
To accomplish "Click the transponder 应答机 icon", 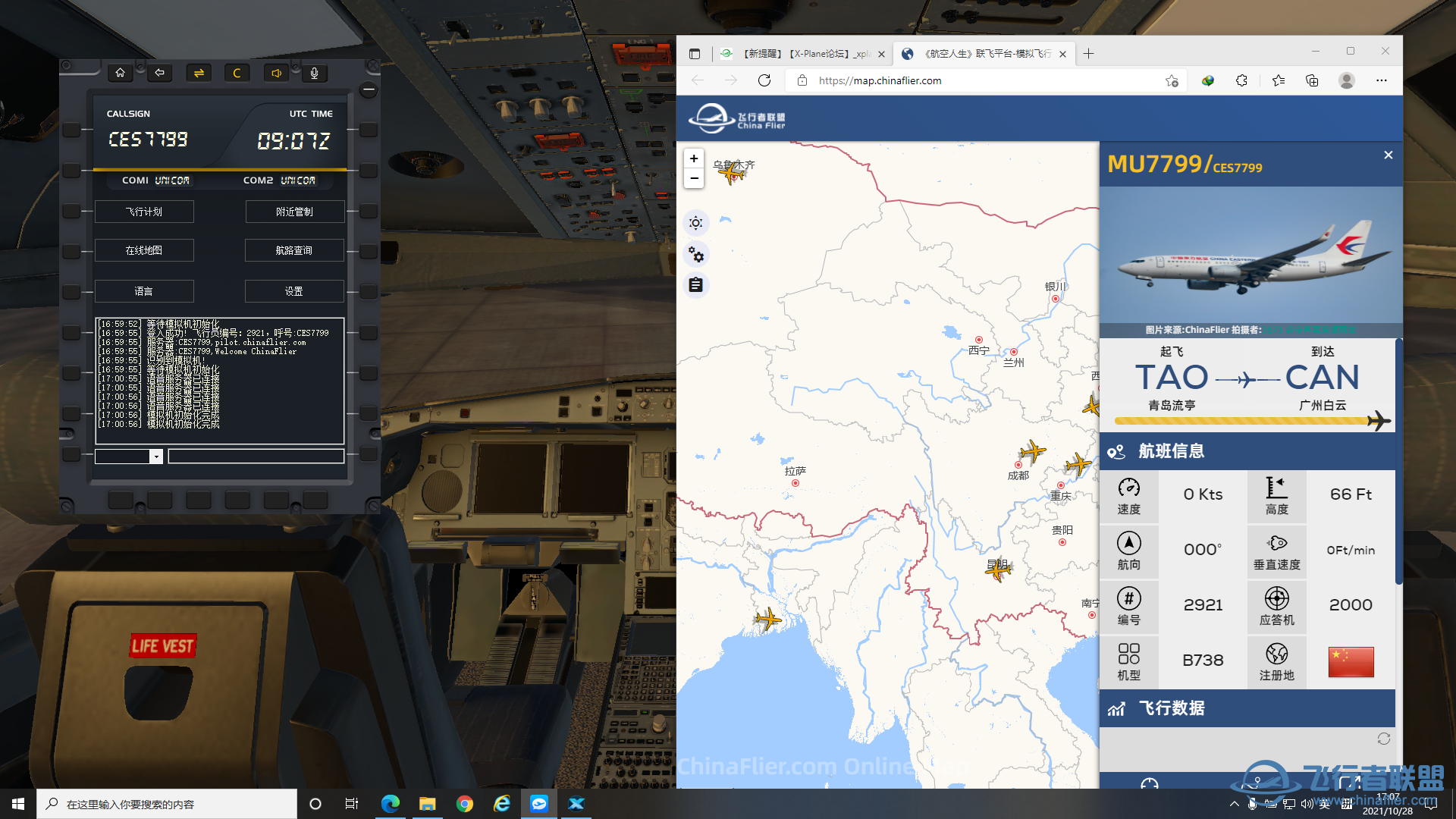I will (x=1277, y=598).
